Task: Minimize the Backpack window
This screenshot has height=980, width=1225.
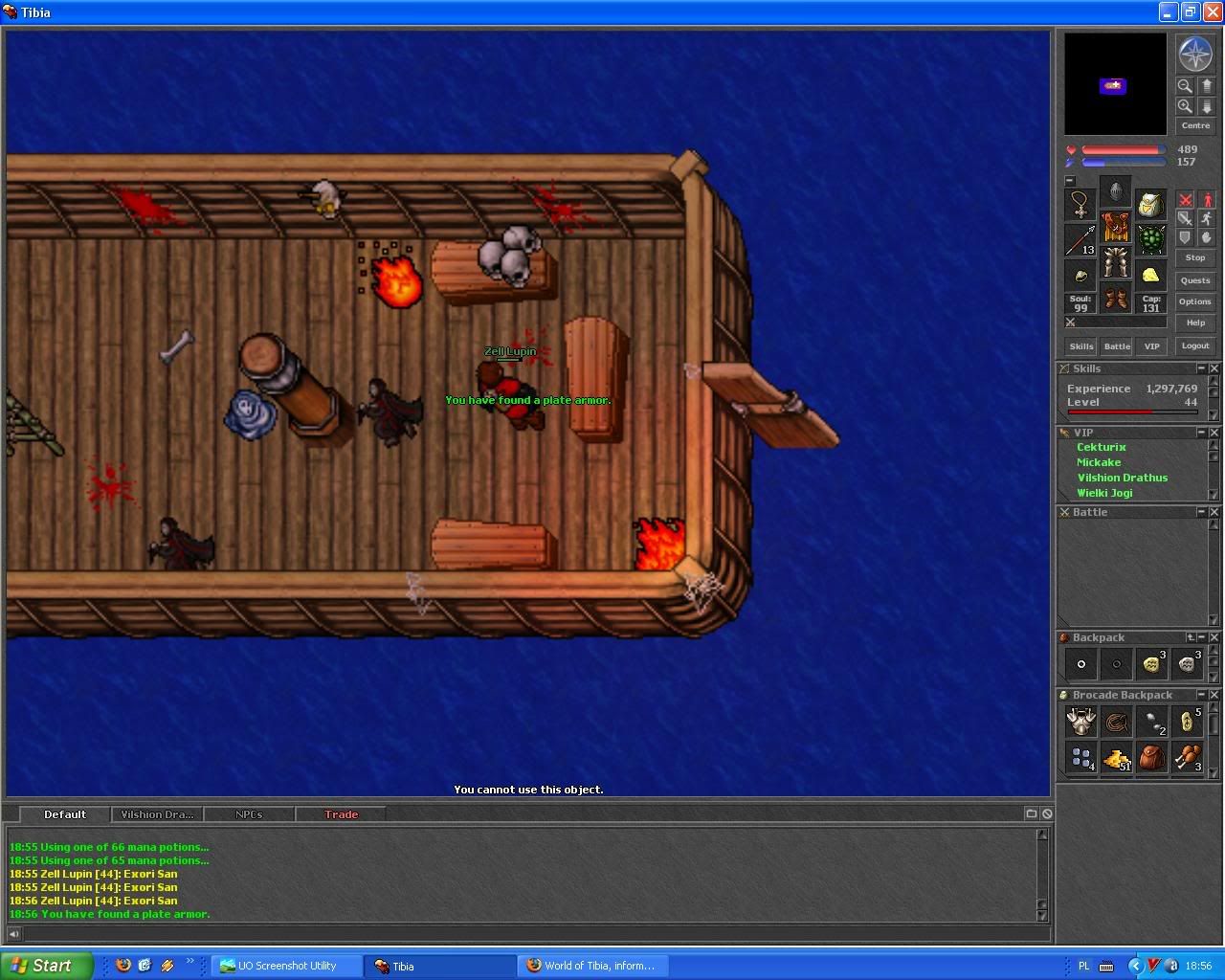Action: pyautogui.click(x=1201, y=637)
